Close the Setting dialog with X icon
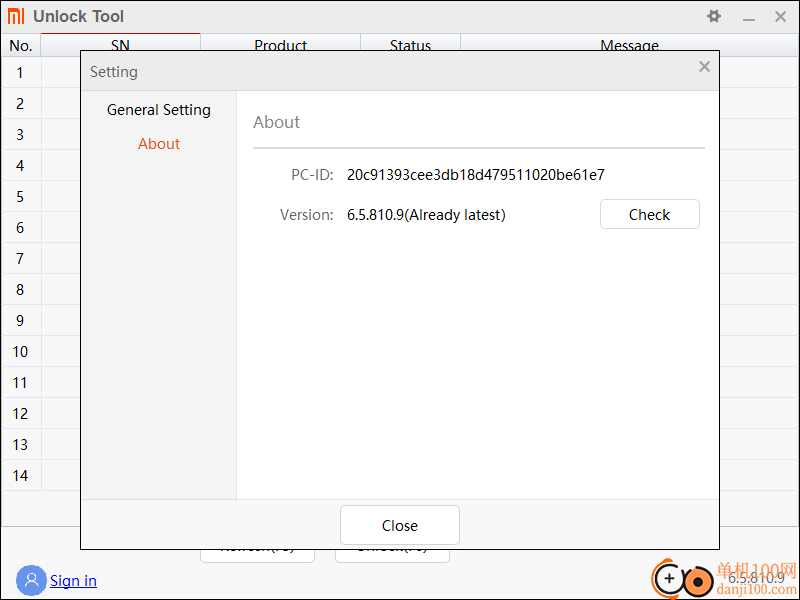 704,66
